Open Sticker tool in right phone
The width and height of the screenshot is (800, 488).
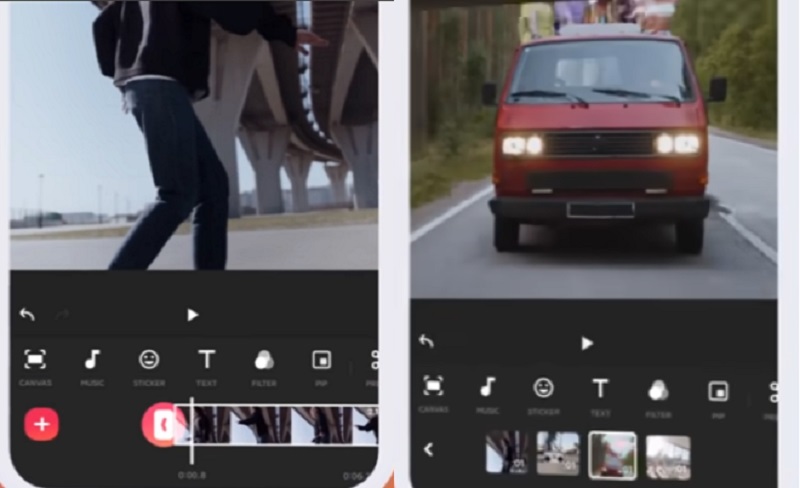(543, 395)
